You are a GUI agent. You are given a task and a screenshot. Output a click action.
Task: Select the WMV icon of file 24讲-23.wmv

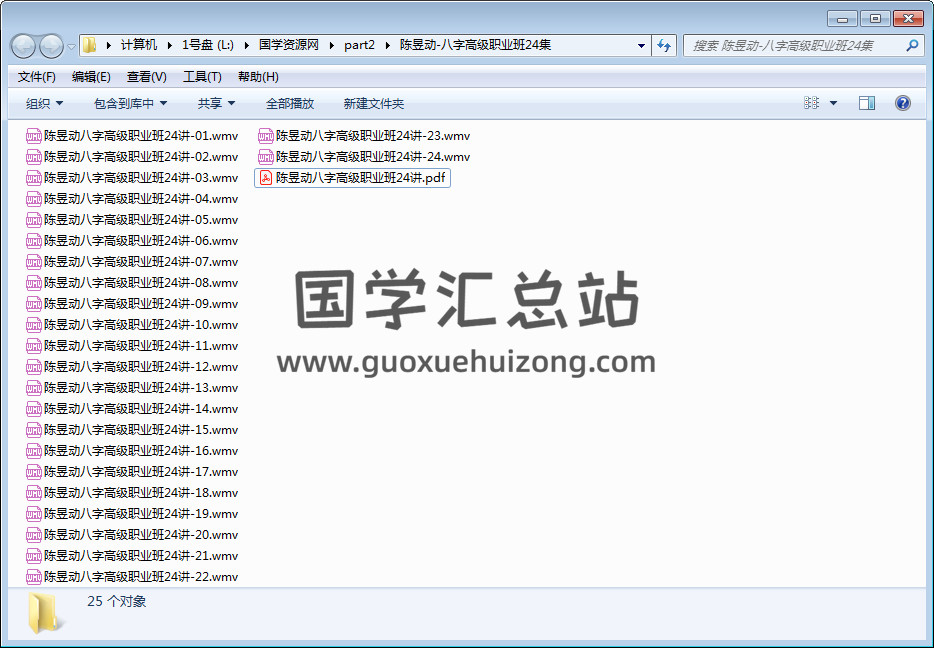tap(266, 136)
